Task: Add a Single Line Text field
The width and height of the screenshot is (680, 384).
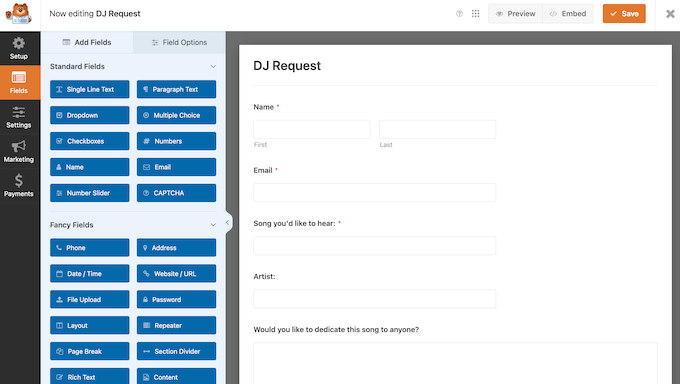Action: (89, 89)
